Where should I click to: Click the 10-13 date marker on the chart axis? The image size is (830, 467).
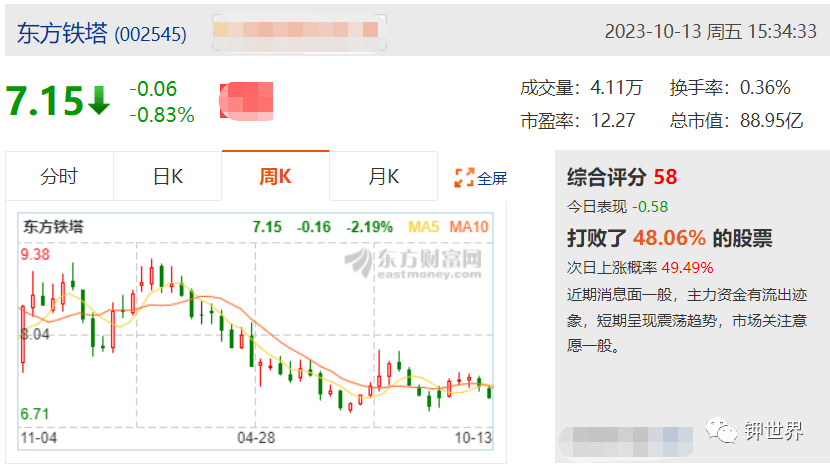point(473,438)
